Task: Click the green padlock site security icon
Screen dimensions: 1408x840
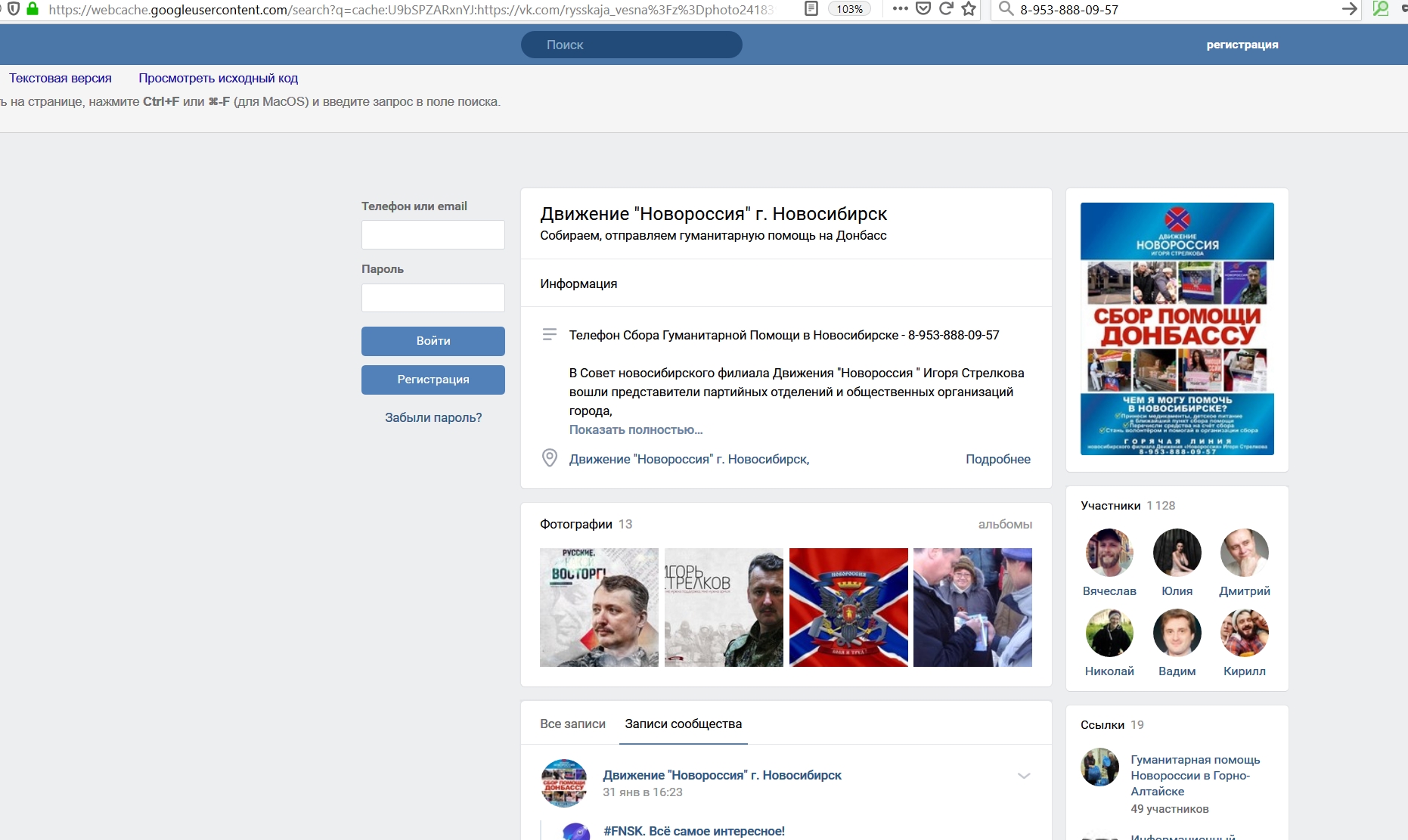Action: coord(33,9)
